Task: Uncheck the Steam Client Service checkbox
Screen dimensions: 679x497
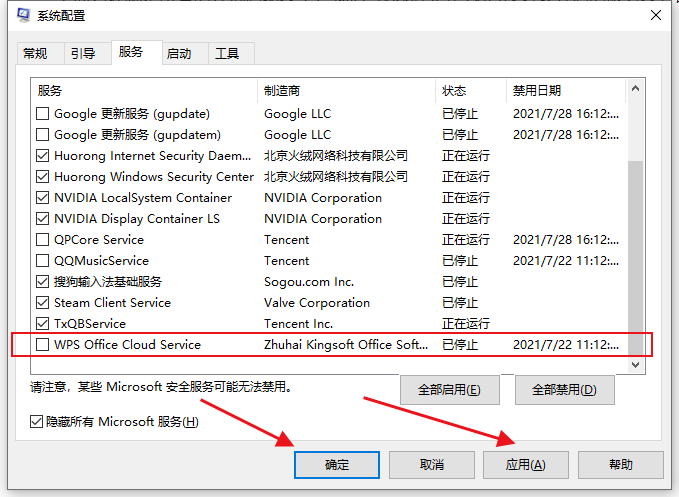Action: pyautogui.click(x=42, y=303)
